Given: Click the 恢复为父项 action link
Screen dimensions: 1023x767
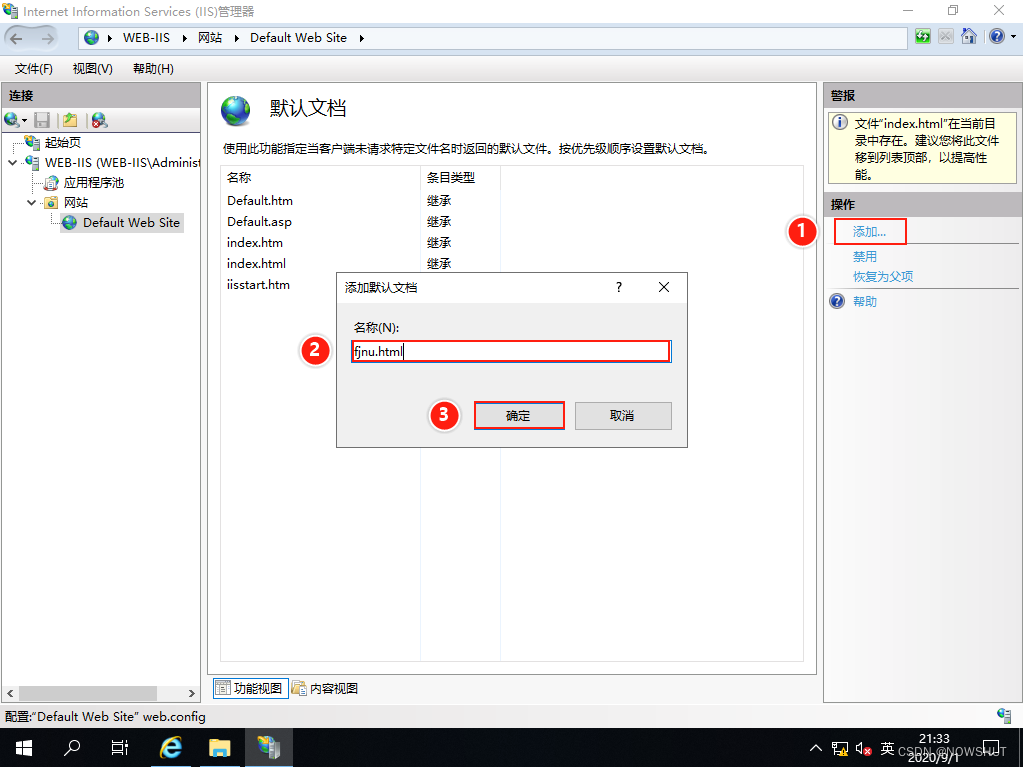Looking at the screenshot, I should pyautogui.click(x=884, y=276).
